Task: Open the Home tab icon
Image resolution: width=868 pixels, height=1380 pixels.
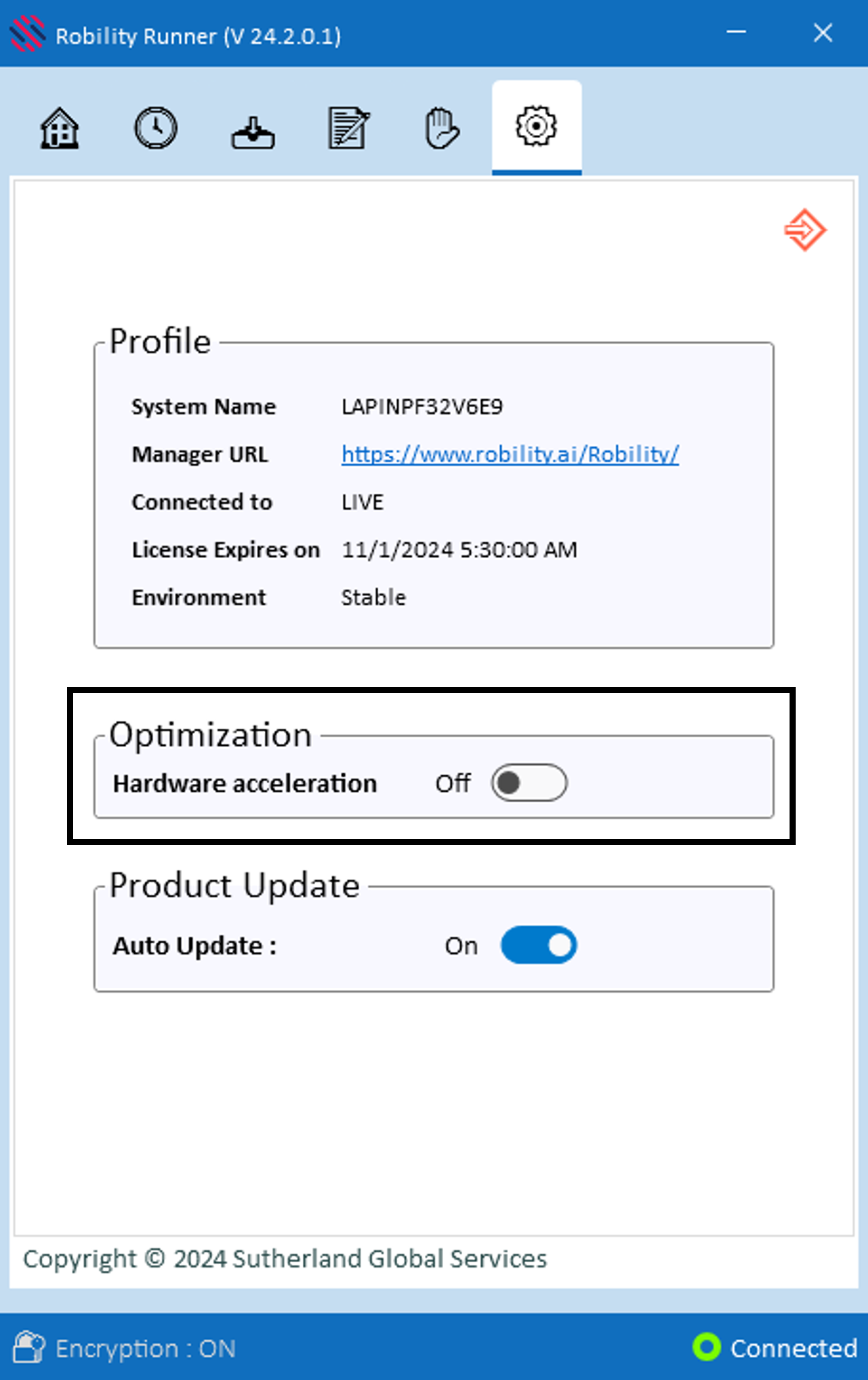Action: pyautogui.click(x=59, y=128)
